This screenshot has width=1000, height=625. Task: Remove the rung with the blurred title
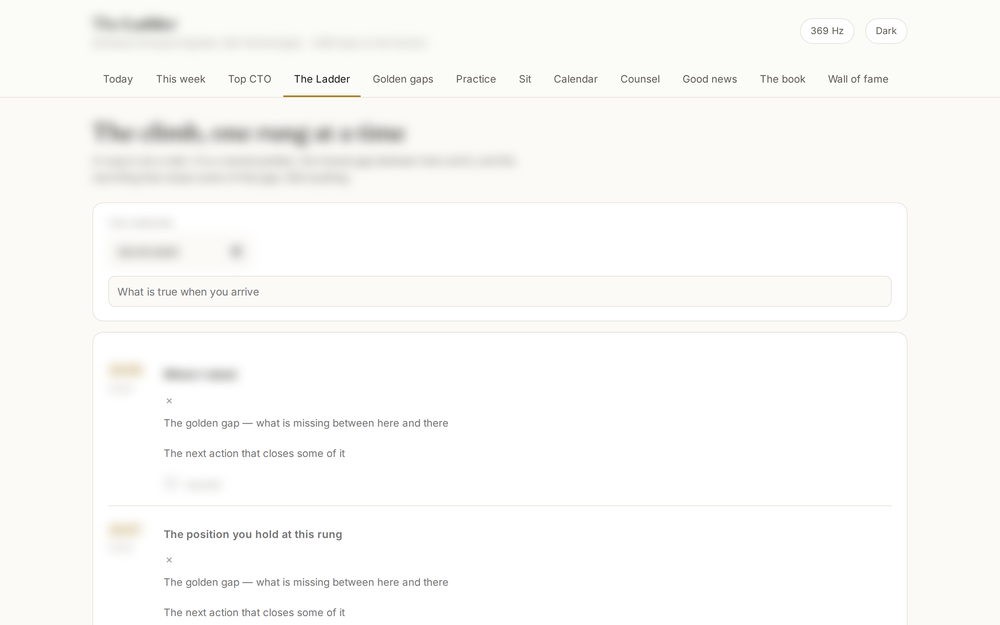169,401
